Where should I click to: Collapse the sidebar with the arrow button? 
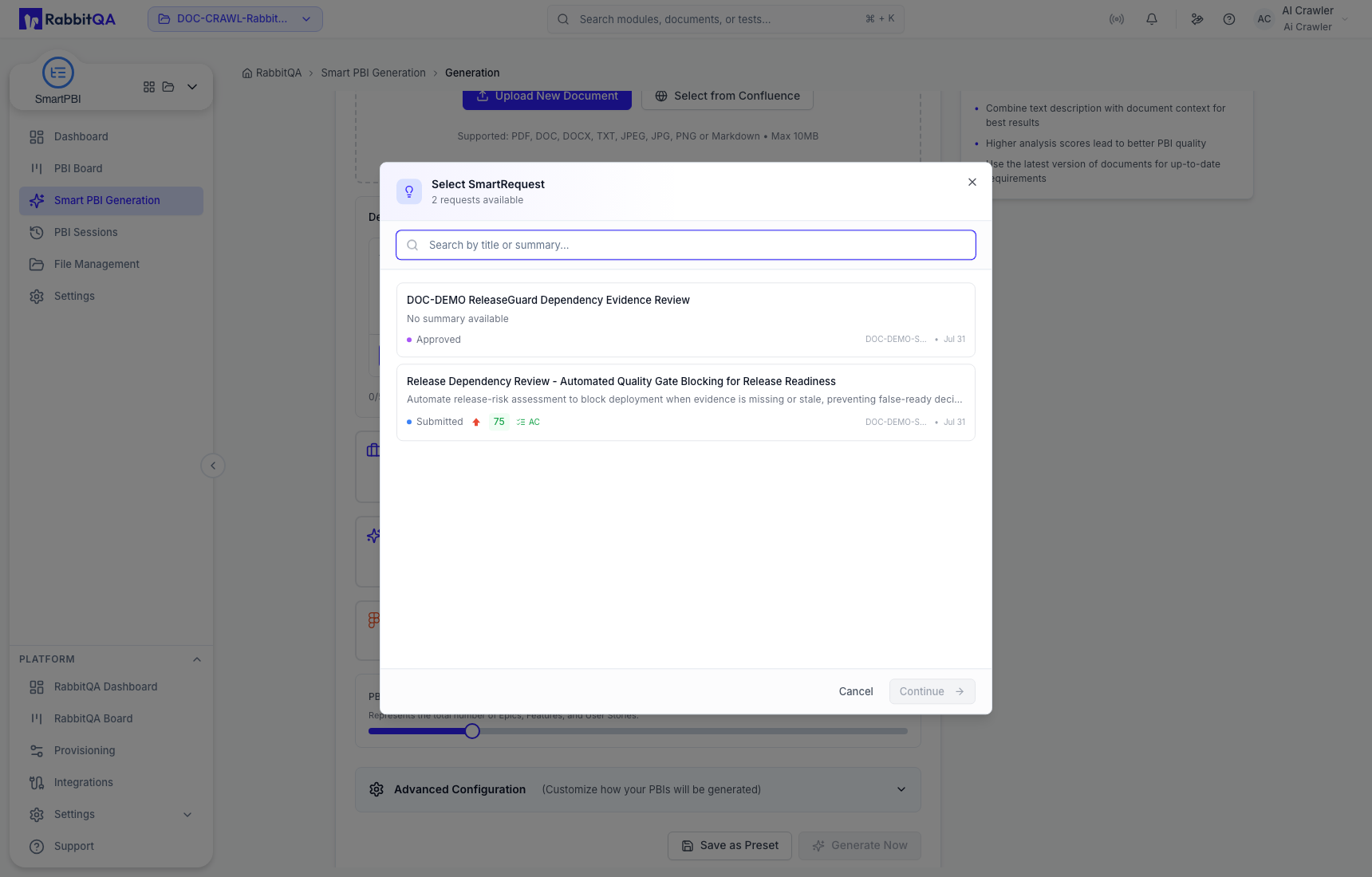213,466
